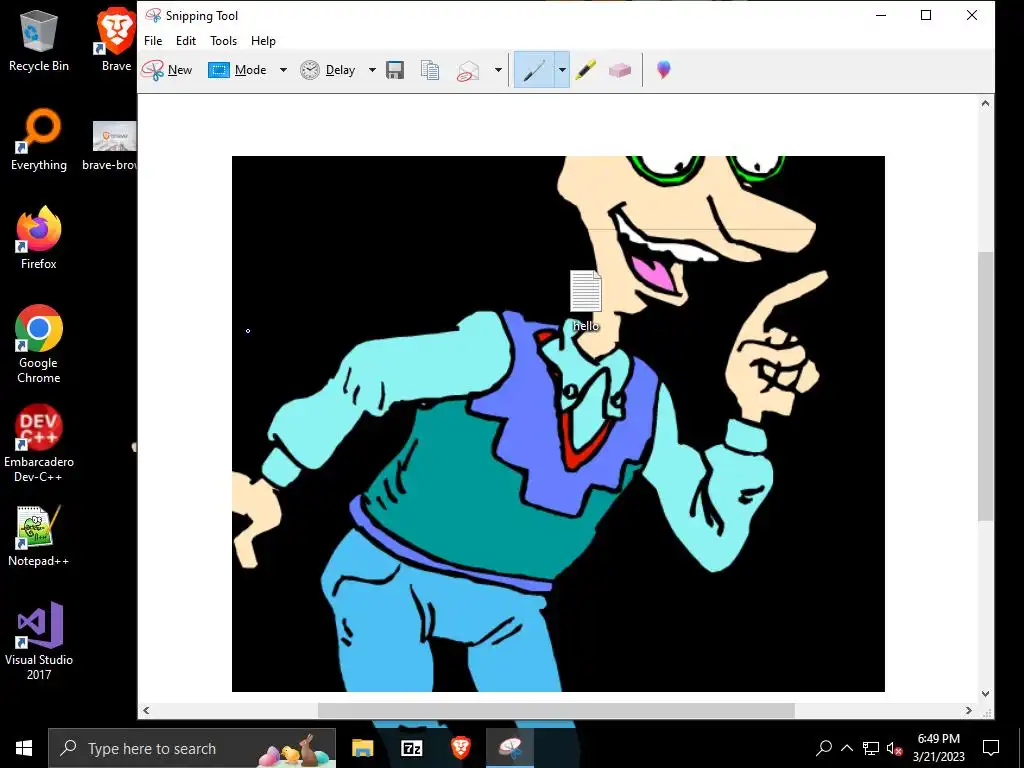Click the Snipping Tool taskbar button
This screenshot has width=1024, height=768.
click(x=510, y=748)
